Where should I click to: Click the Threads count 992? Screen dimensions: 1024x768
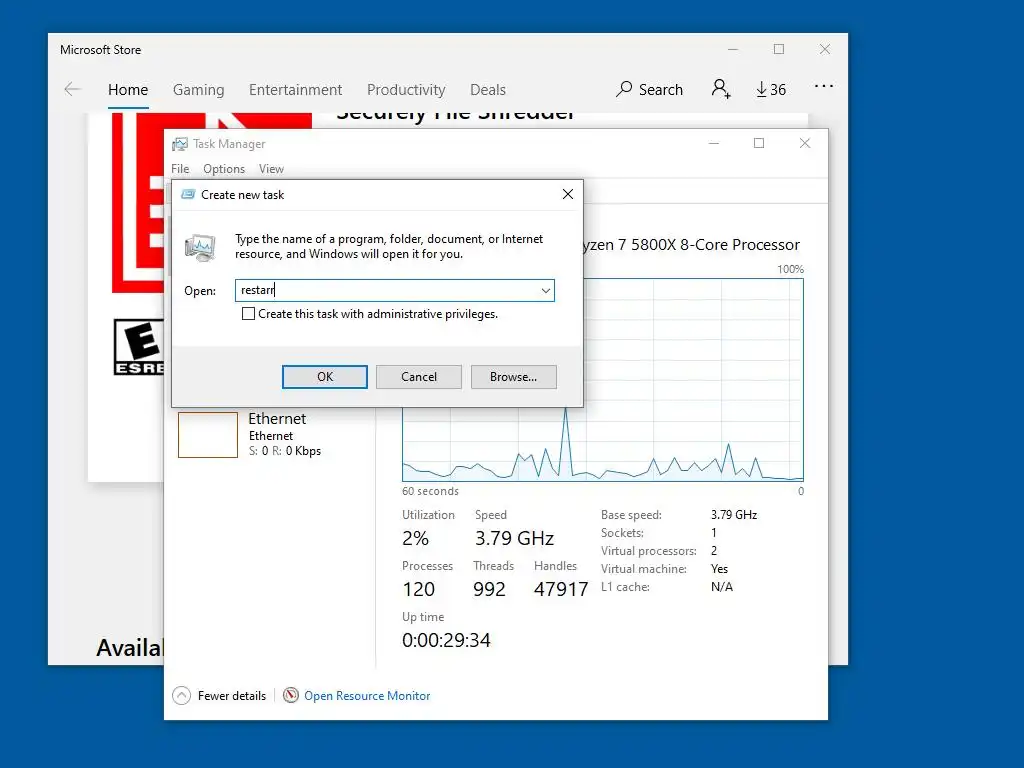tap(489, 589)
